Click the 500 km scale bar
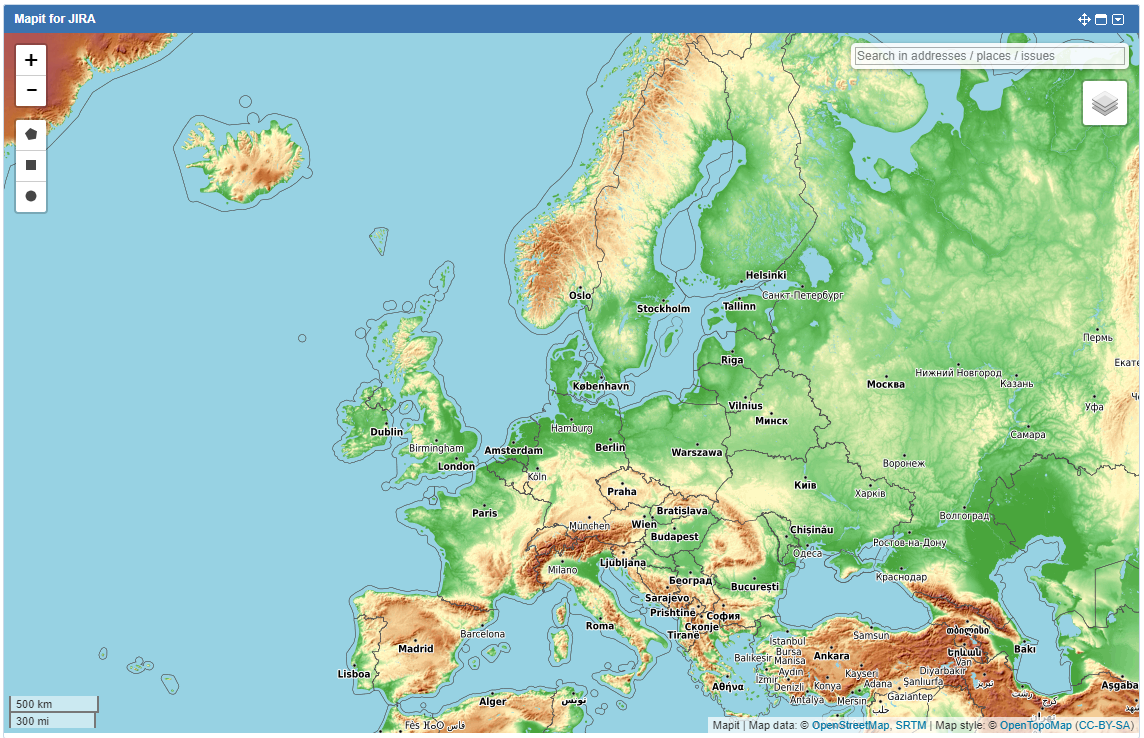This screenshot has height=738, width=1144. 52,703
